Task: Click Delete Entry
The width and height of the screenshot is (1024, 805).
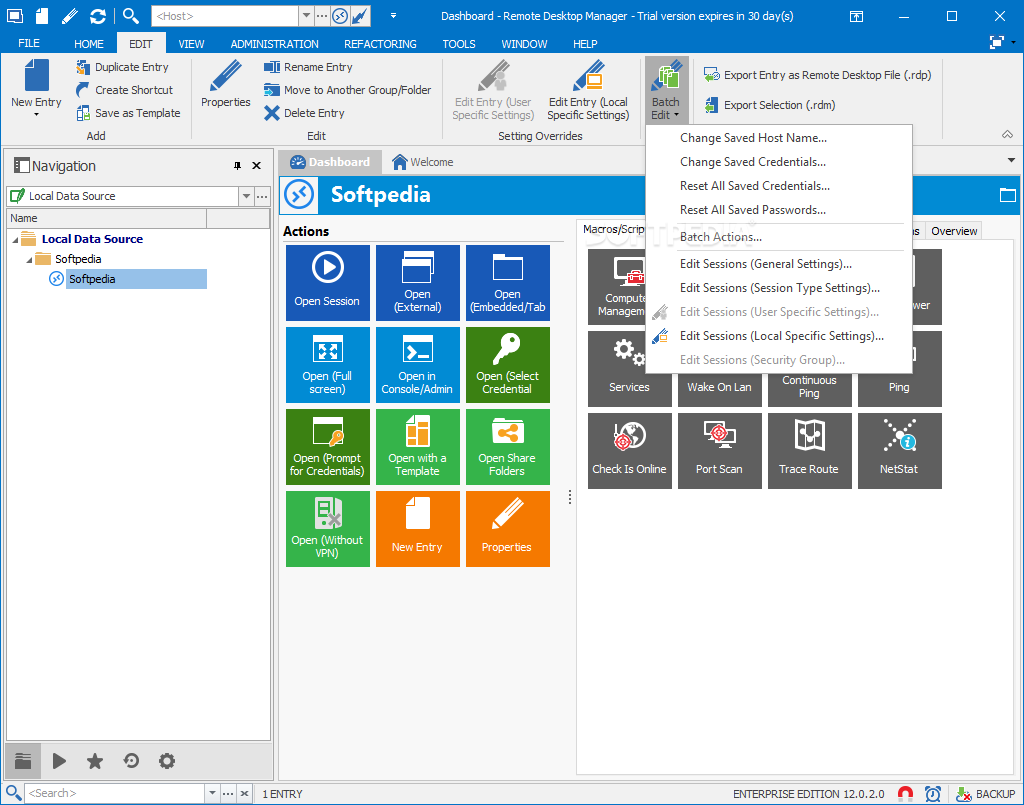Action: [304, 113]
